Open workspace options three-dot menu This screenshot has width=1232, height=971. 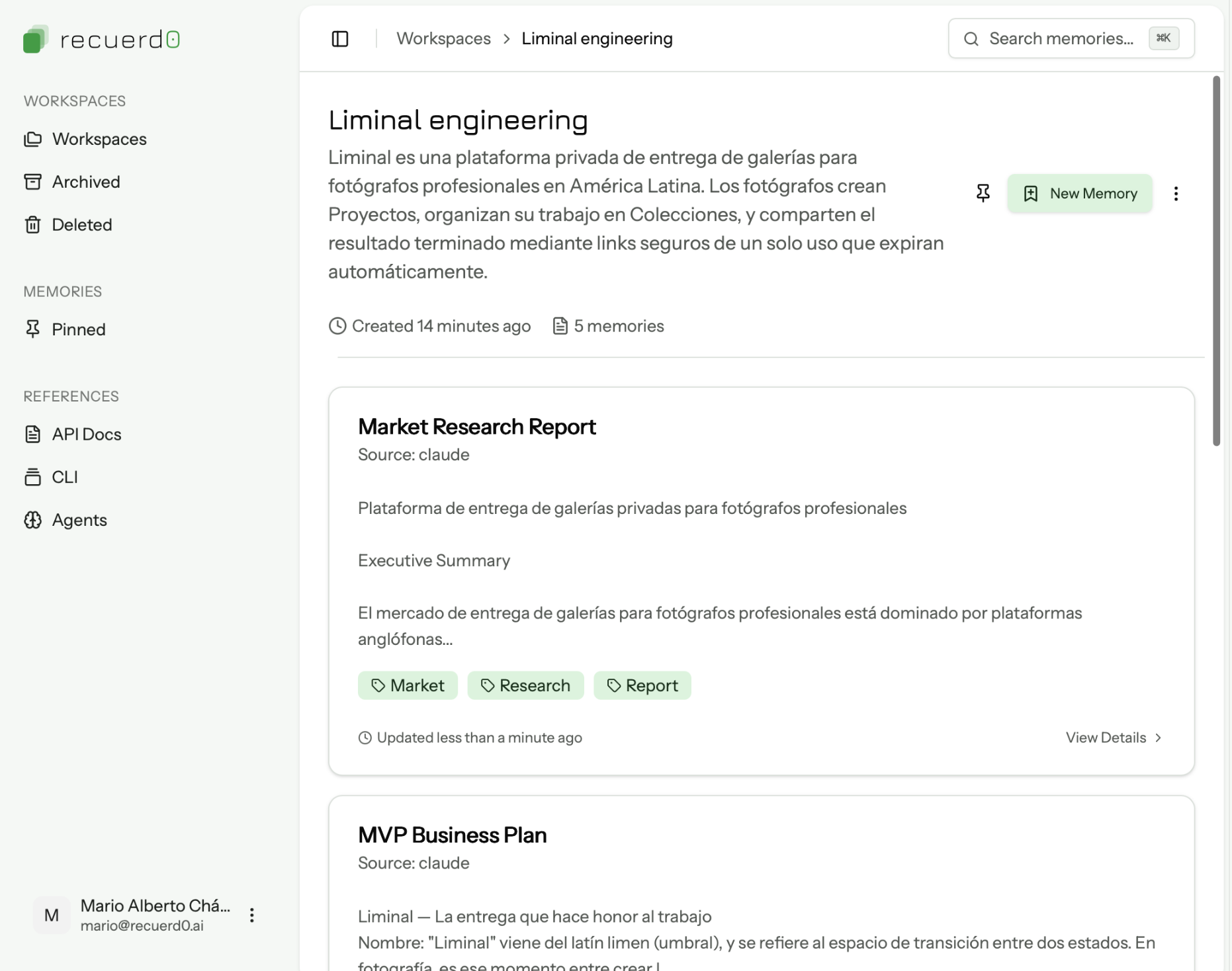(1175, 193)
